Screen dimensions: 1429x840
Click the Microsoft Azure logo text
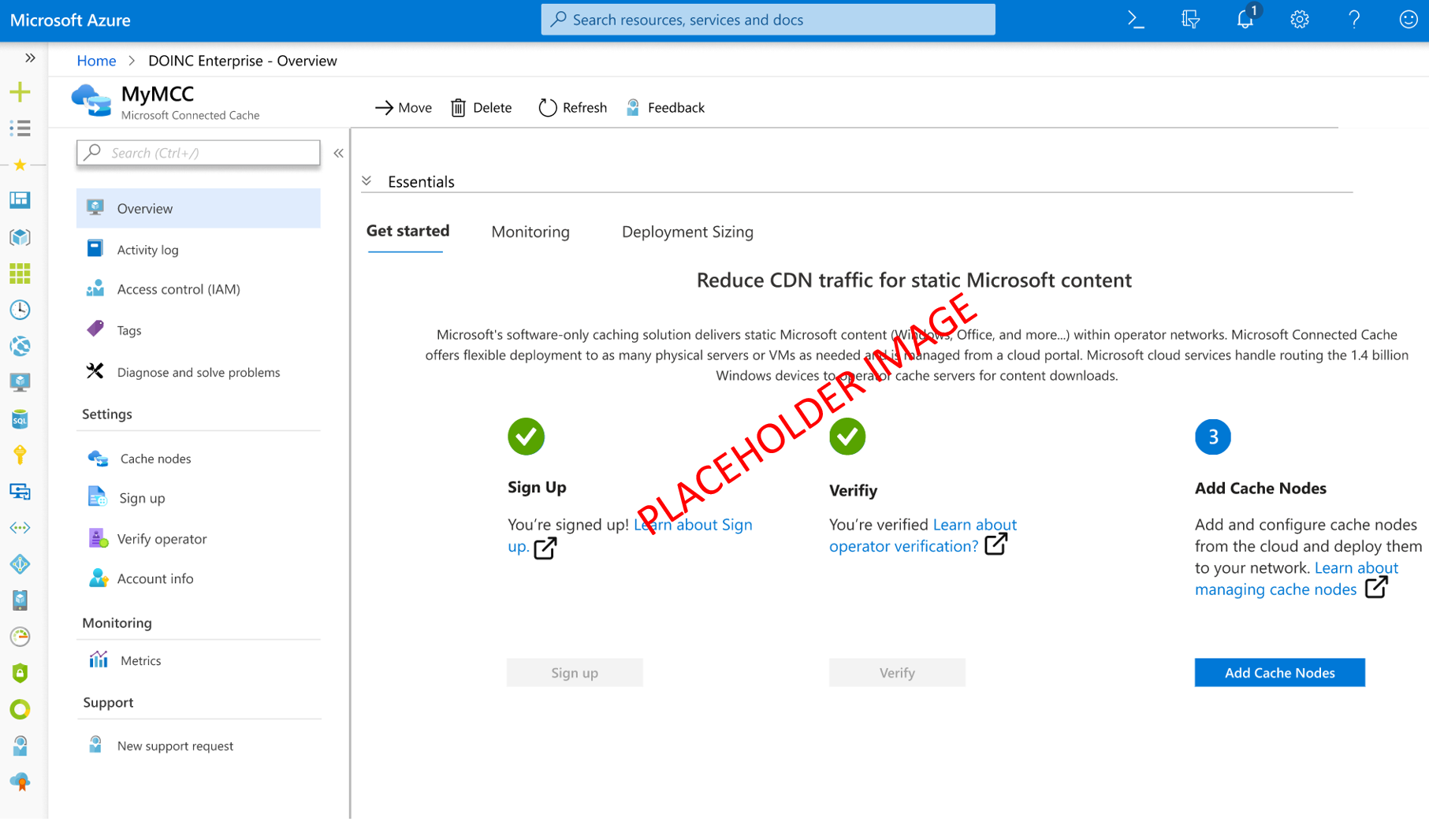(x=70, y=20)
